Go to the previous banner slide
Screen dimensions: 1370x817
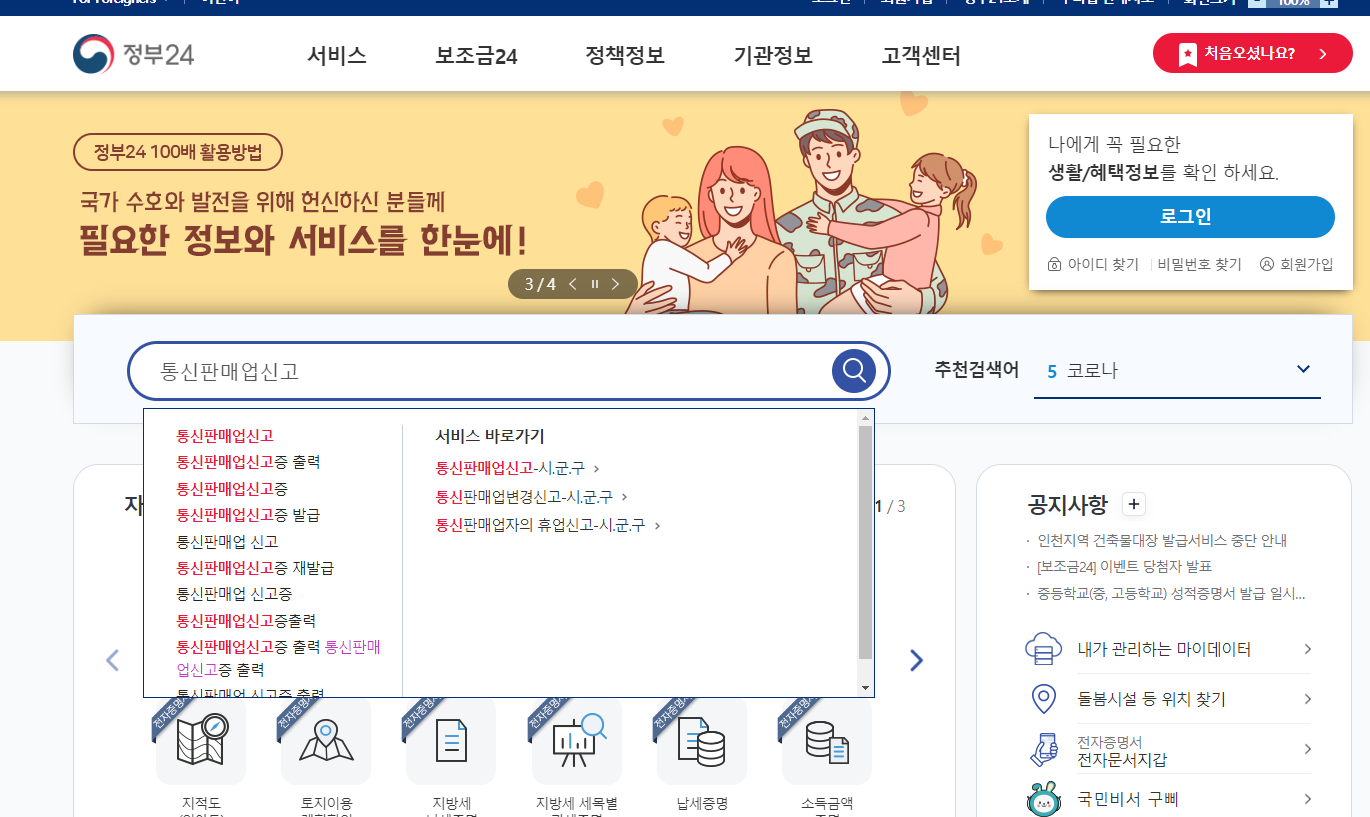pyautogui.click(x=573, y=284)
